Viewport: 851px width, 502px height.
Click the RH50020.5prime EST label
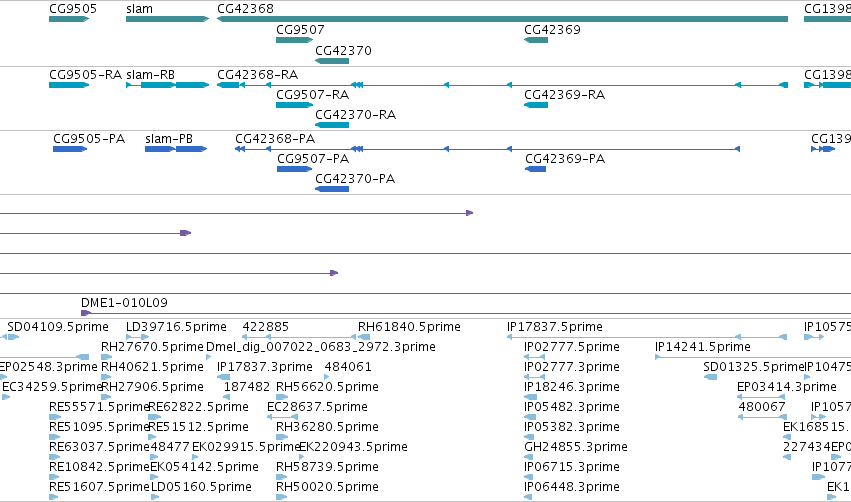pyautogui.click(x=327, y=487)
